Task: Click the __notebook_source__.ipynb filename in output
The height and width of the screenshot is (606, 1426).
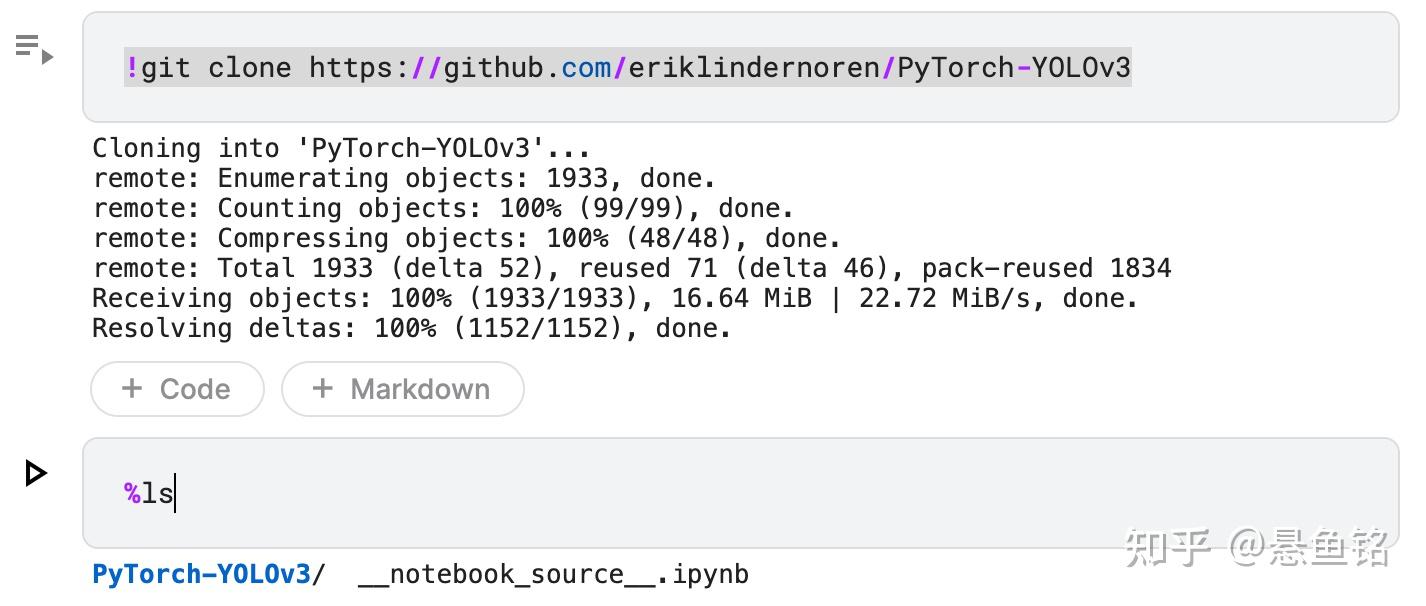Action: 553,575
